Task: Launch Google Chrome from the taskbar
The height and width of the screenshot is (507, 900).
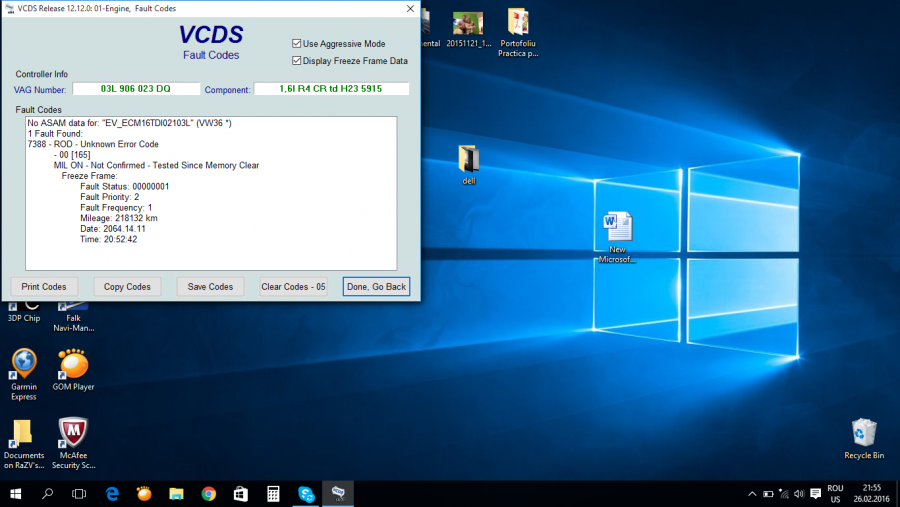Action: (x=208, y=494)
